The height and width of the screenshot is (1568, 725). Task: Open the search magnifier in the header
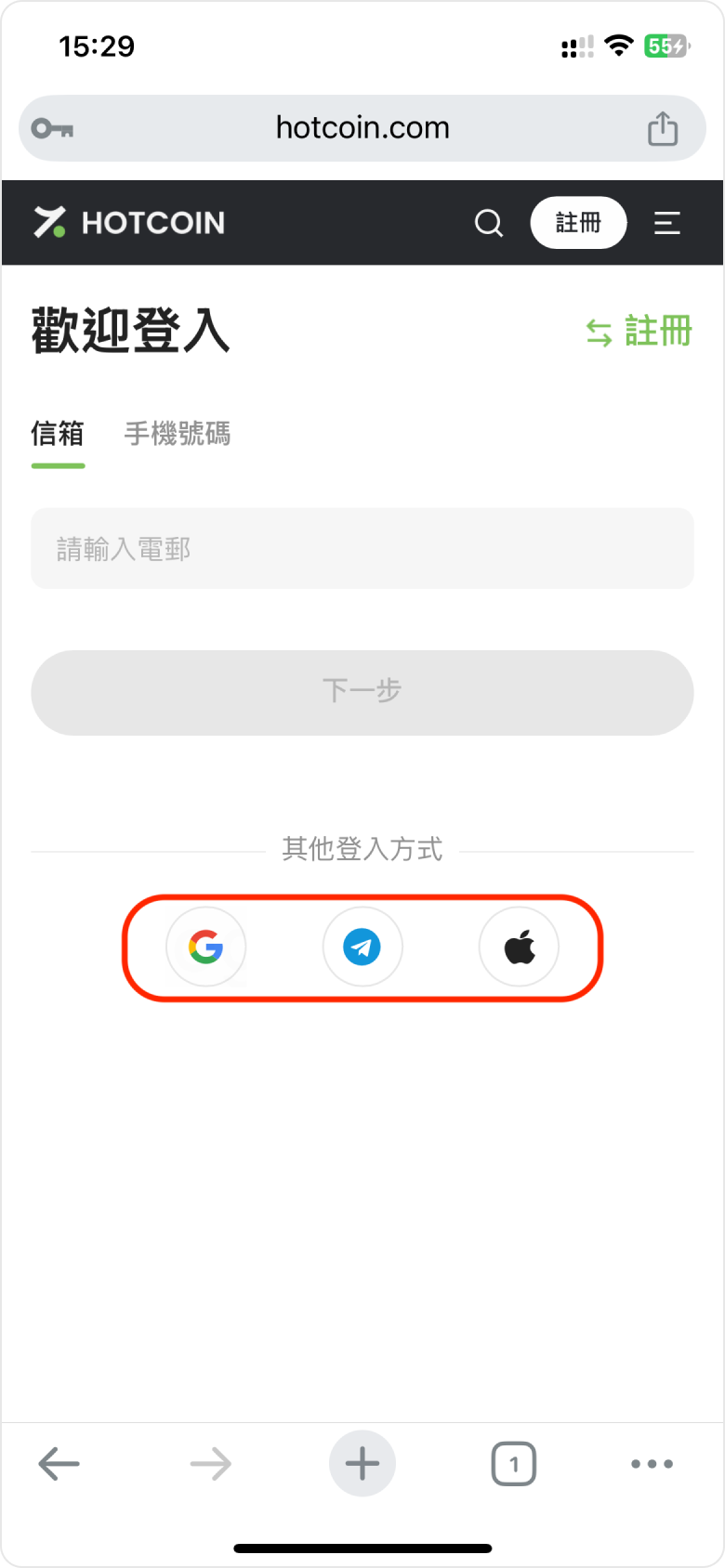(x=489, y=223)
